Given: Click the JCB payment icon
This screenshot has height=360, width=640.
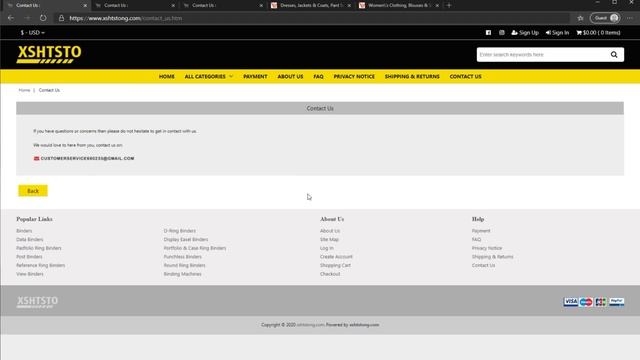Looking at the screenshot, I should 601,302.
